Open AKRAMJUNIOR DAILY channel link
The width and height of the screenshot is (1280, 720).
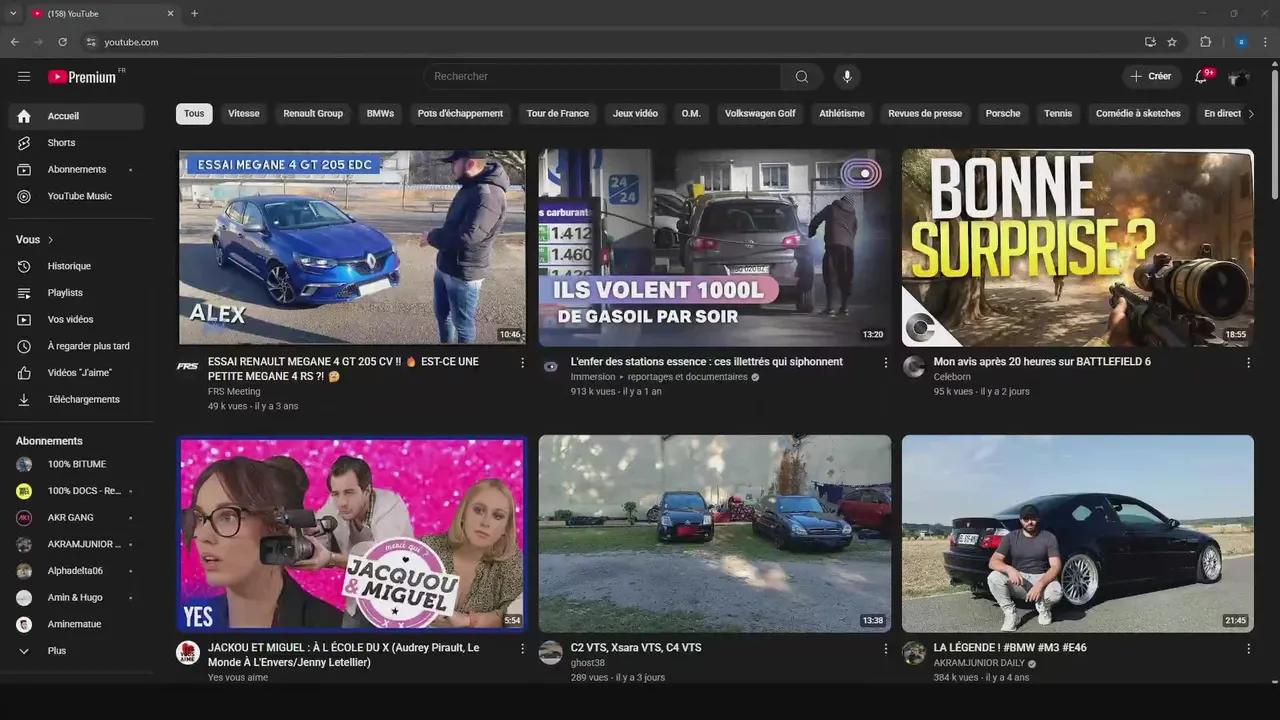tap(979, 663)
